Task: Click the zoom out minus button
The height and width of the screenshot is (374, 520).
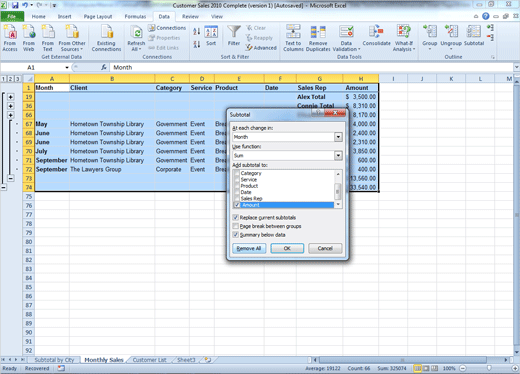Action: 463,368
